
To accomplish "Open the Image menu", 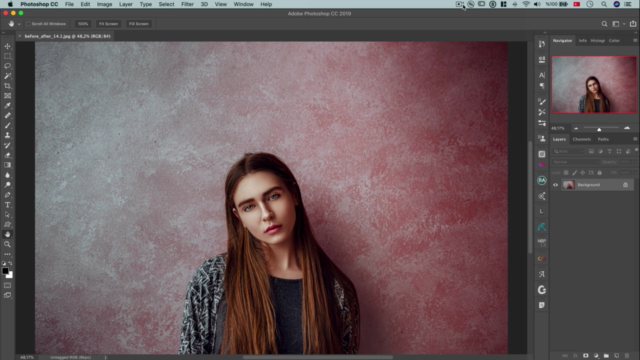I will pyautogui.click(x=104, y=4).
